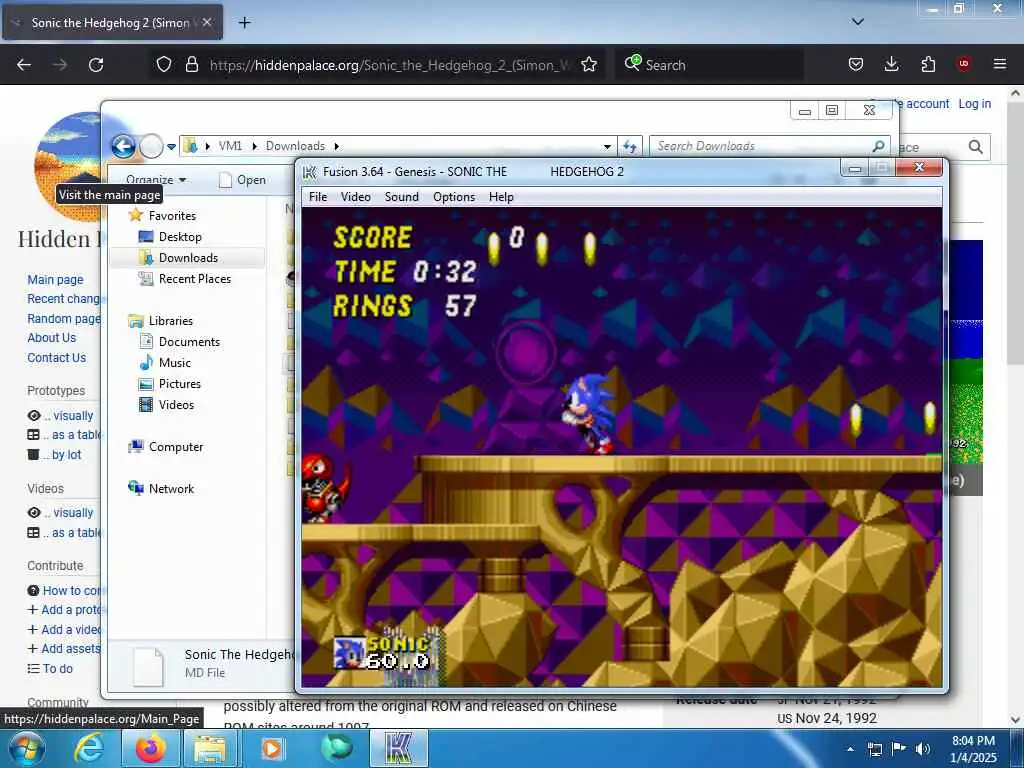Viewport: 1024px width, 768px height.
Task: Refresh the Downloads folder view
Action: pos(630,146)
